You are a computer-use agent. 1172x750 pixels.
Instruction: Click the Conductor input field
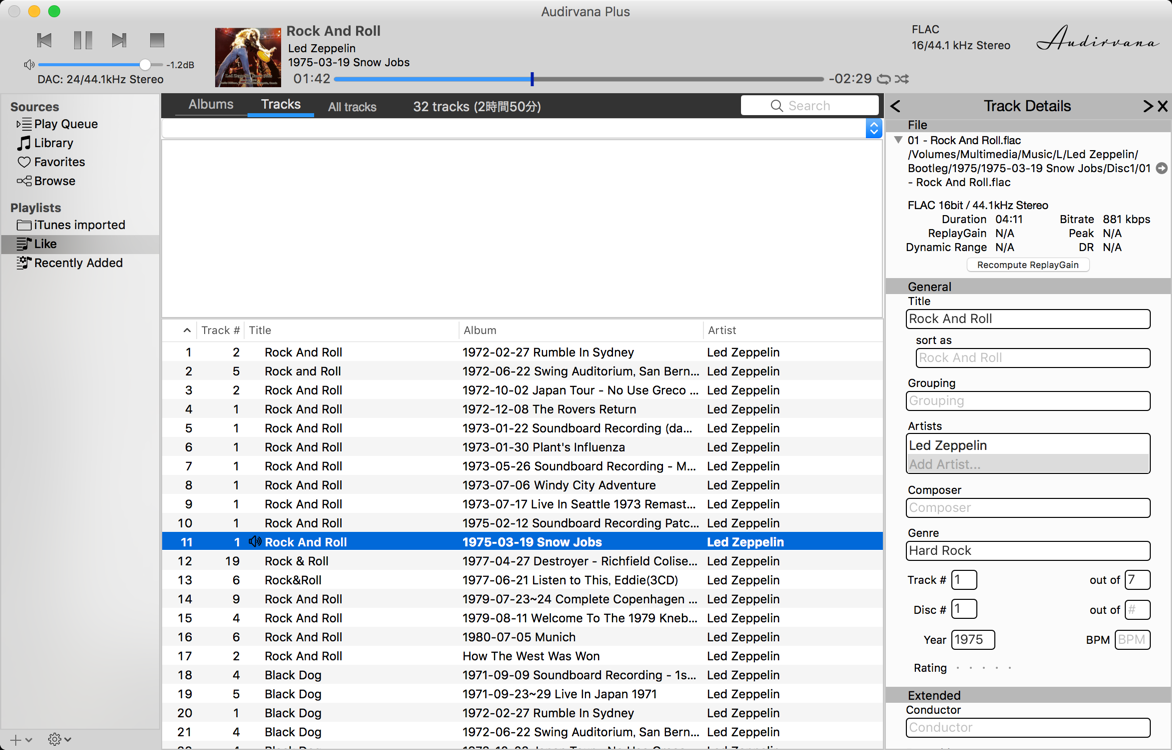point(1028,728)
